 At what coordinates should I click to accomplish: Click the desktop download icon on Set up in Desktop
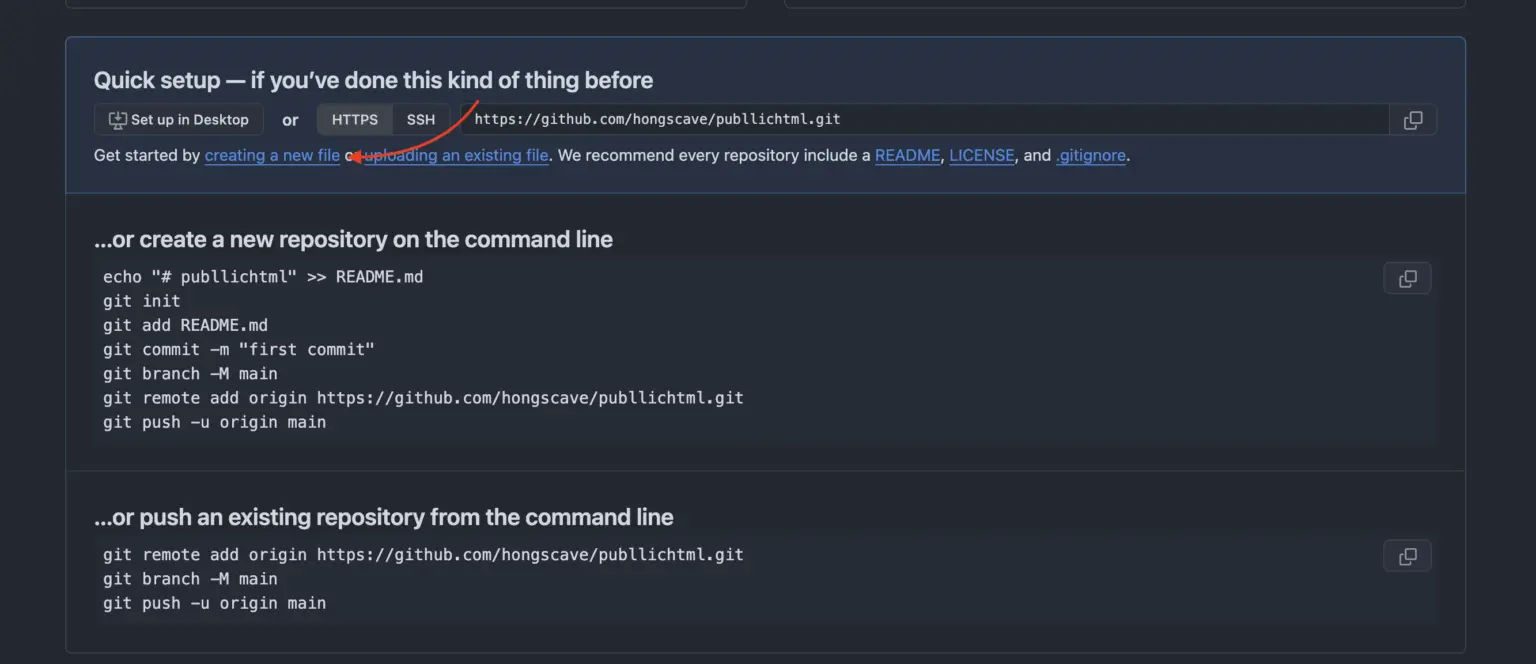pyautogui.click(x=117, y=119)
